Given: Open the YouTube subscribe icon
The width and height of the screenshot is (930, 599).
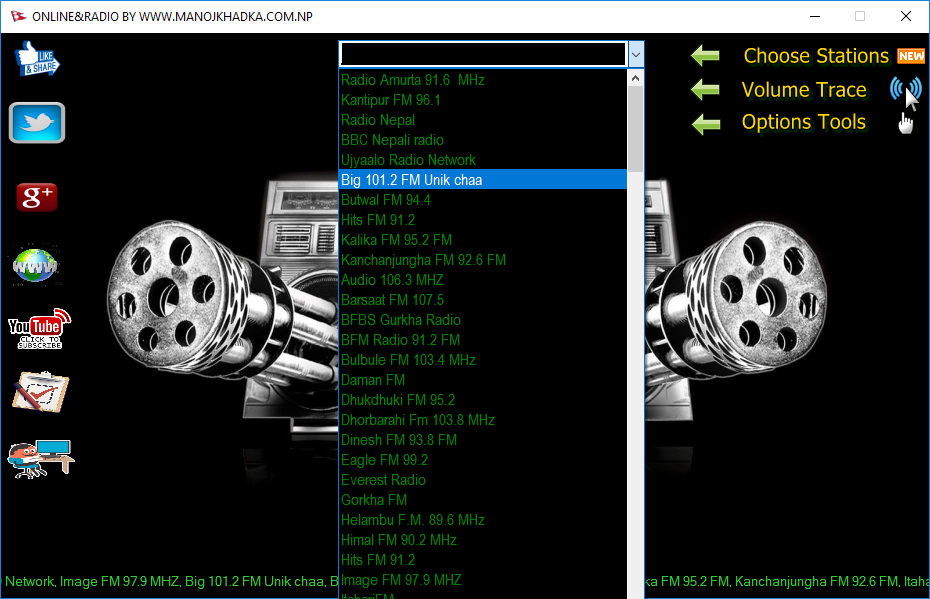Looking at the screenshot, I should click(x=39, y=329).
